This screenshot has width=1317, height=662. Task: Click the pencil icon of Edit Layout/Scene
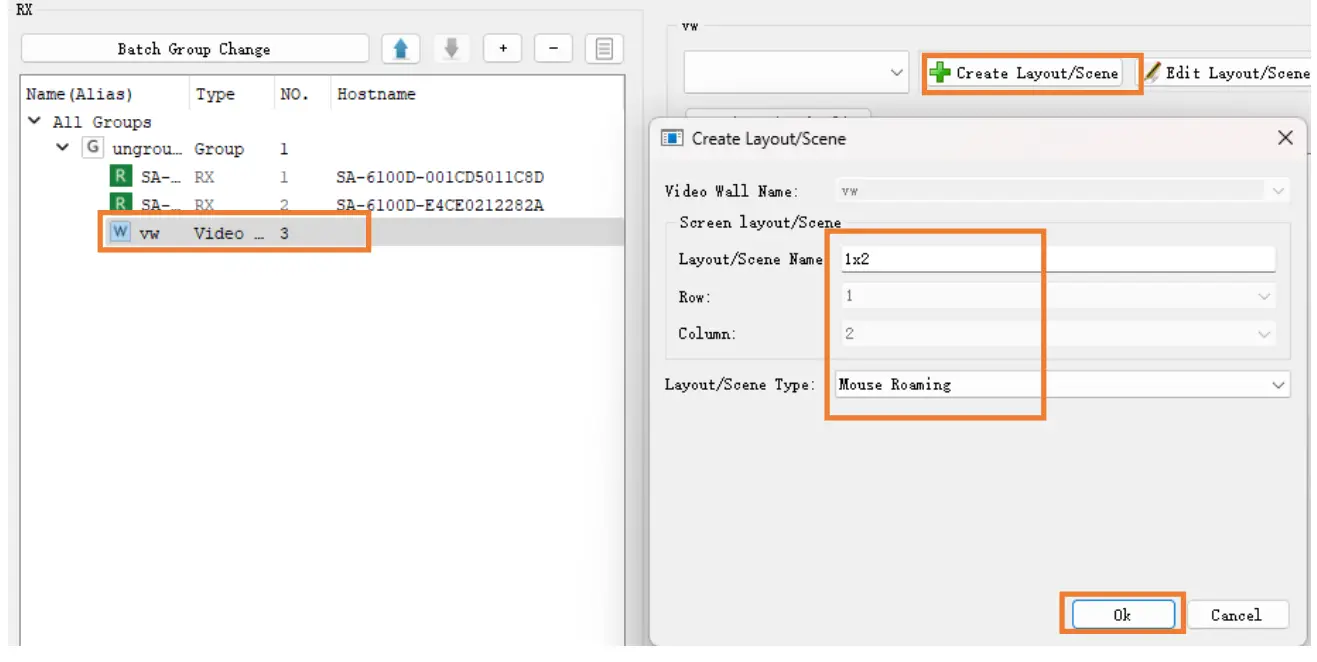click(1153, 72)
